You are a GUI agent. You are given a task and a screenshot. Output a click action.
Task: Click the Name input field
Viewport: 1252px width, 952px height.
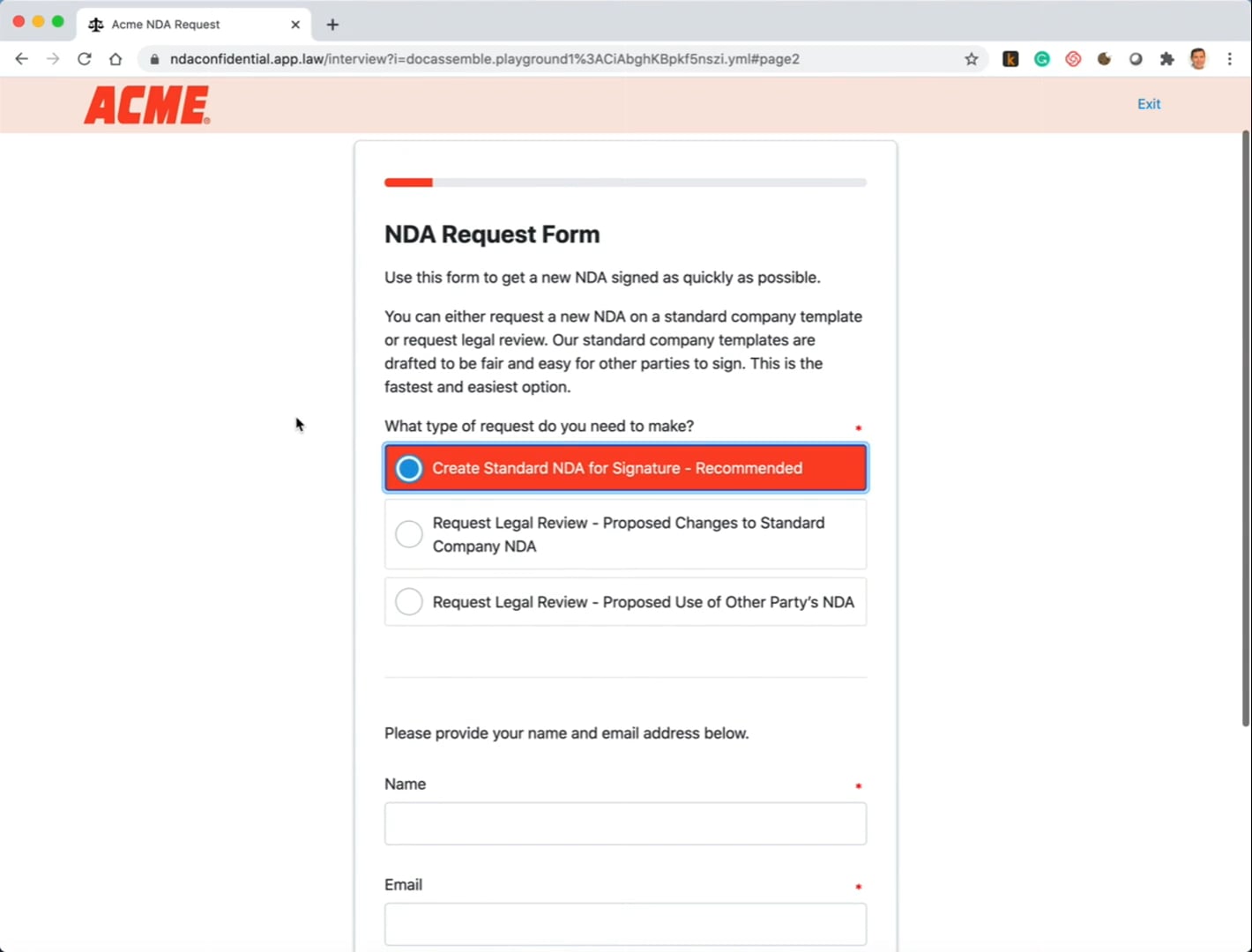click(626, 823)
